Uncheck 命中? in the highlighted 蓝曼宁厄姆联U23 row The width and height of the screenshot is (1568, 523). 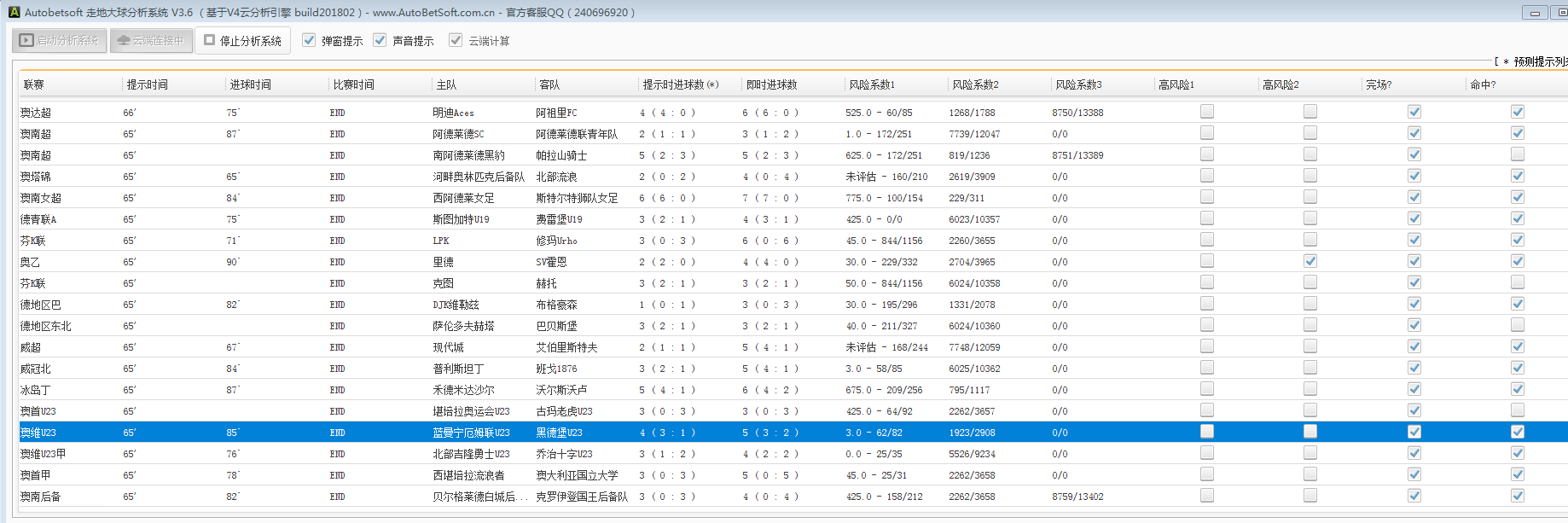(x=1518, y=432)
